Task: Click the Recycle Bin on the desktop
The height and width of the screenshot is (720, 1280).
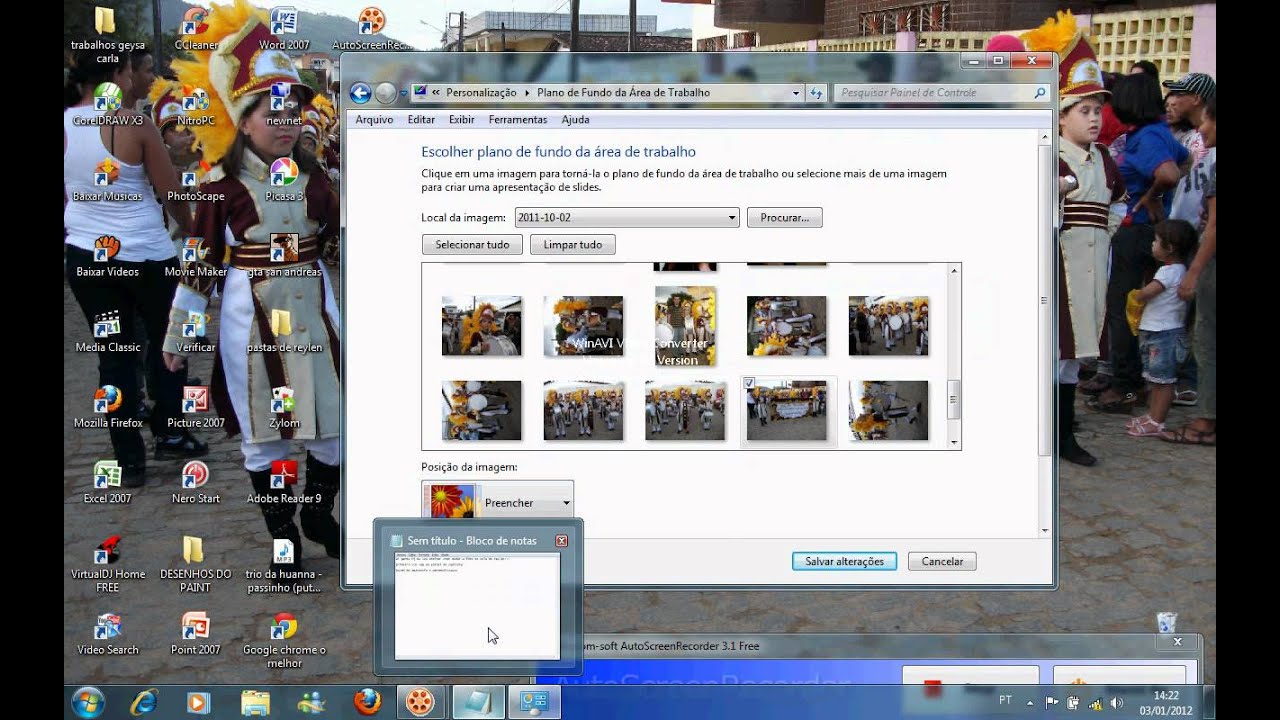Action: pos(1167,622)
